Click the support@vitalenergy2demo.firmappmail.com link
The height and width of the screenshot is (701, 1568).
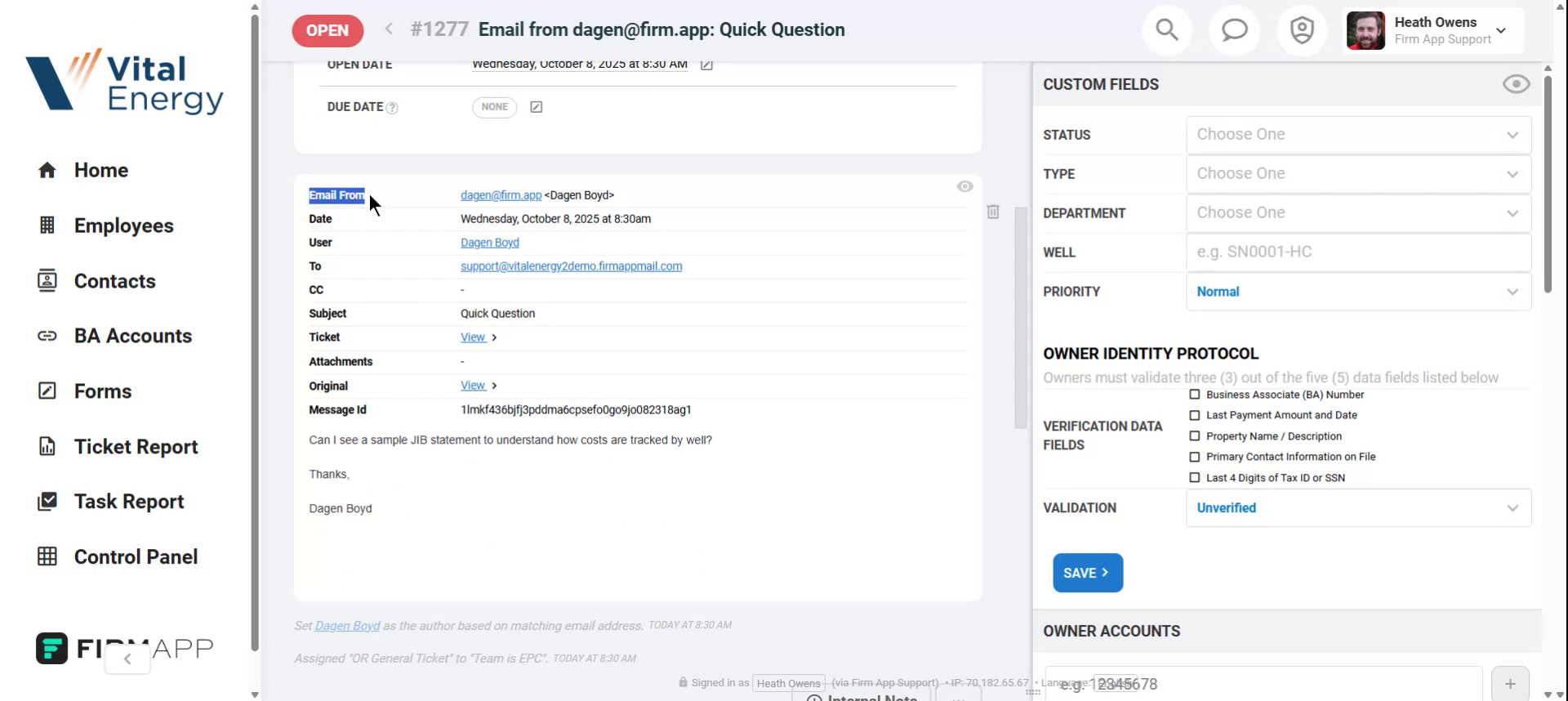click(571, 266)
